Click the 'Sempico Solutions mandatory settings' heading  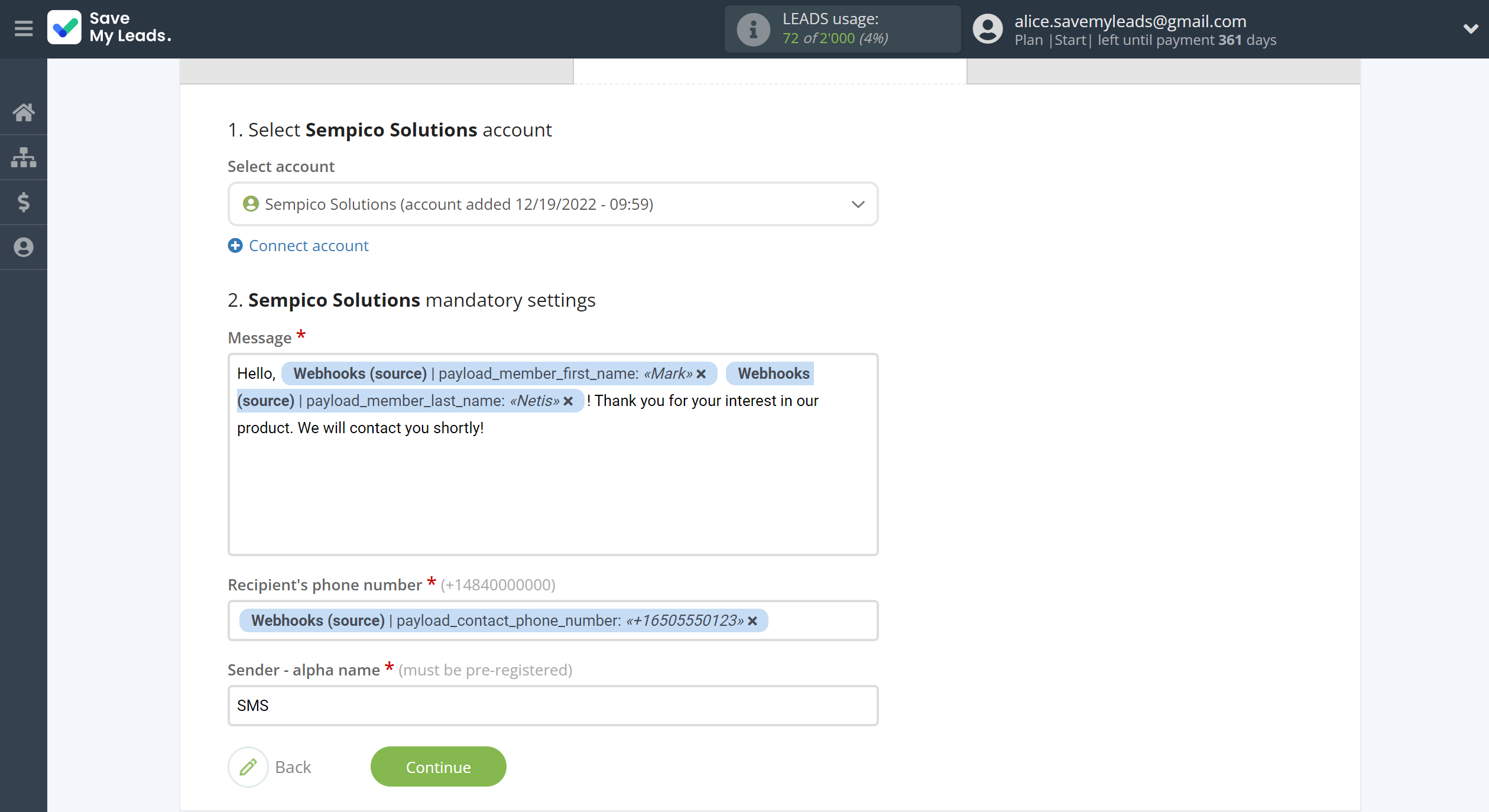(412, 300)
